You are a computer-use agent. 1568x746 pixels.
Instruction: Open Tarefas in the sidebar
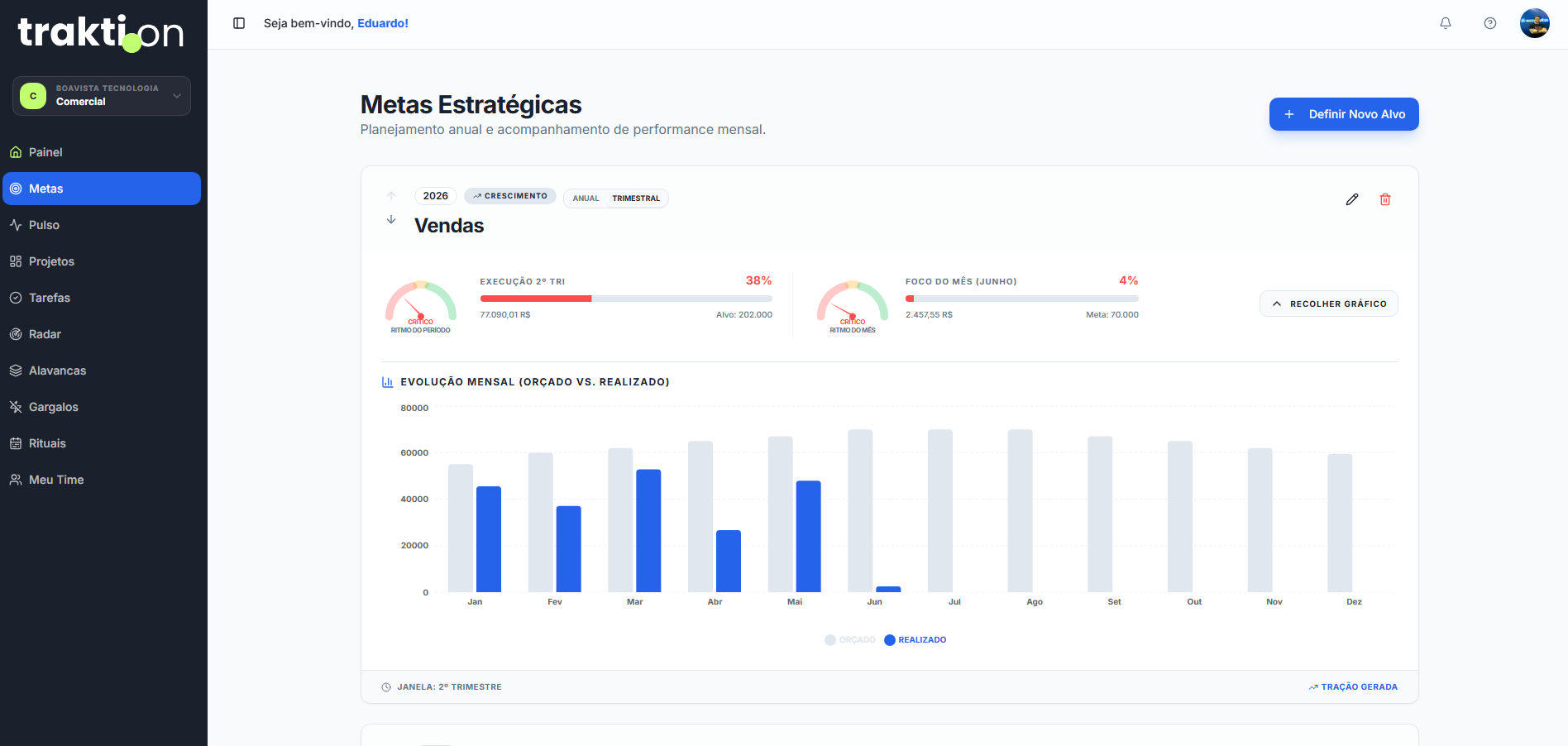(102, 298)
